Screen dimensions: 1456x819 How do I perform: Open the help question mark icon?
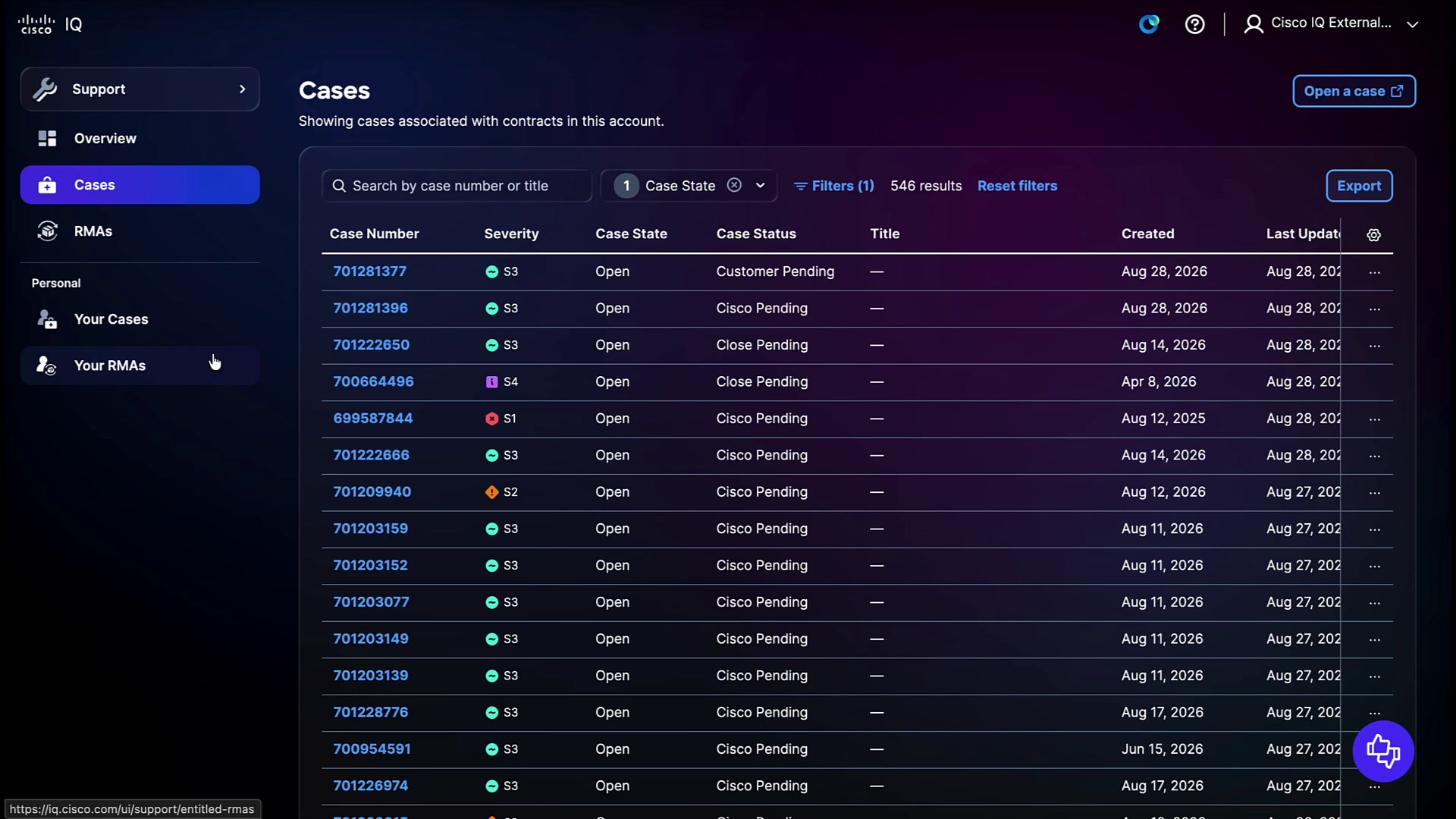coord(1194,24)
